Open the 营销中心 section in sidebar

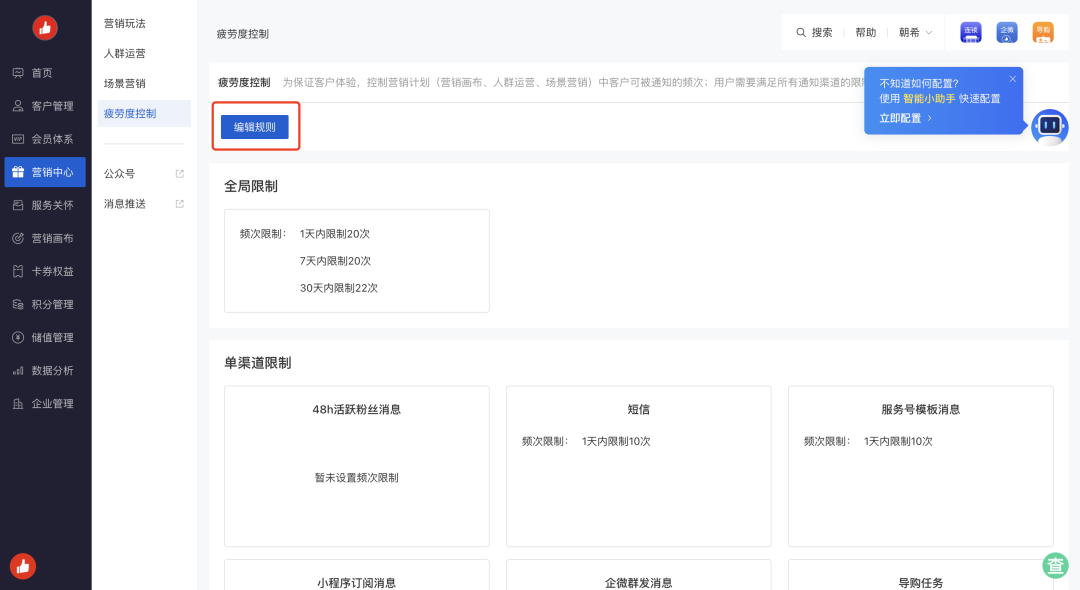click(45, 171)
